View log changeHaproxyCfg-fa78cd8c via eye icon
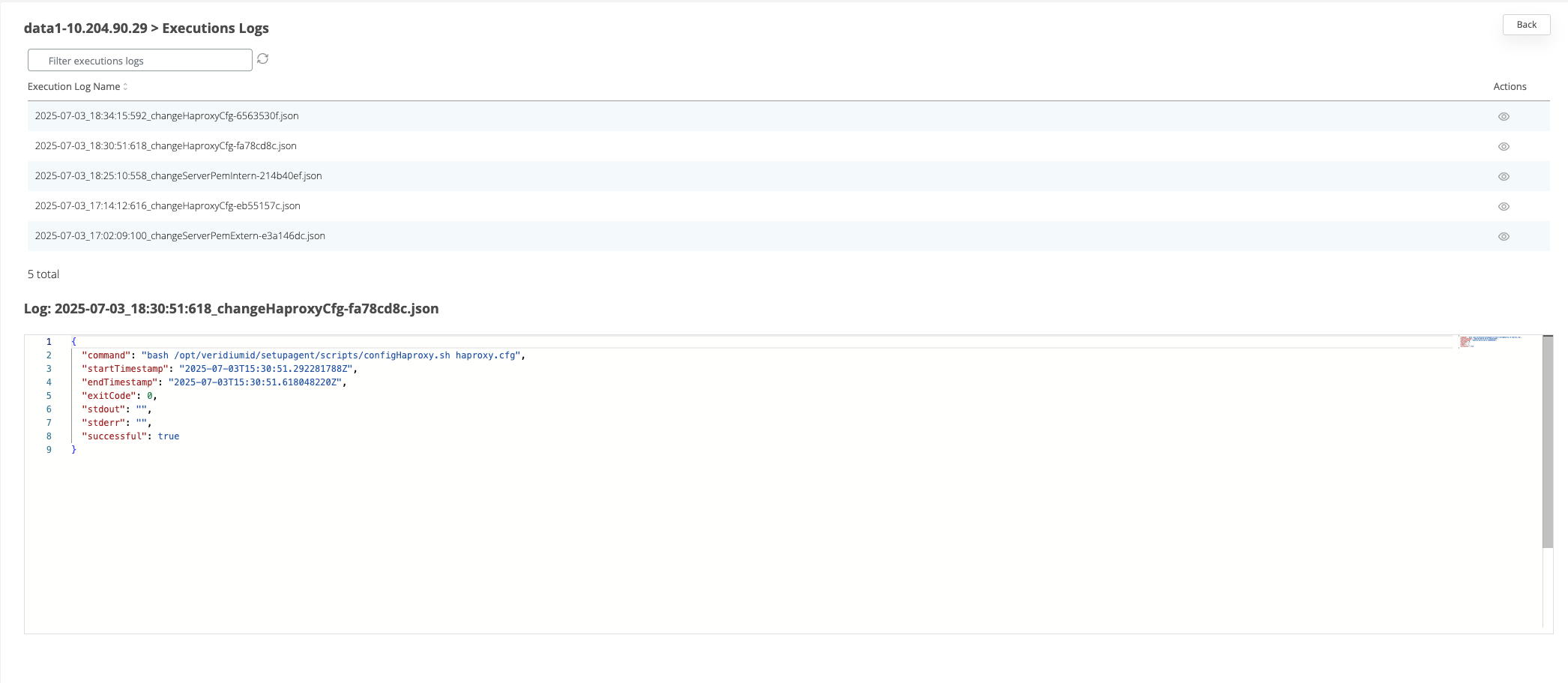 (1503, 146)
